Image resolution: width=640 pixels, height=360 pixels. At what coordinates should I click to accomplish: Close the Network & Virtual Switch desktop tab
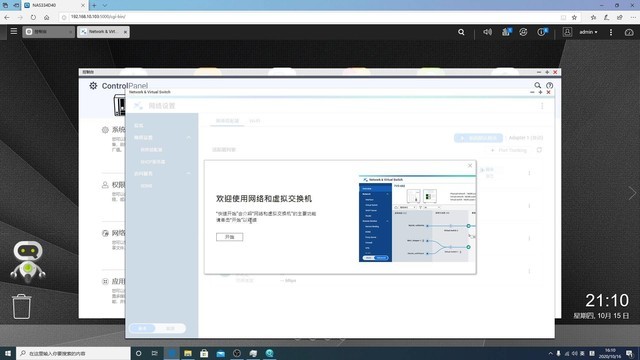(x=125, y=32)
